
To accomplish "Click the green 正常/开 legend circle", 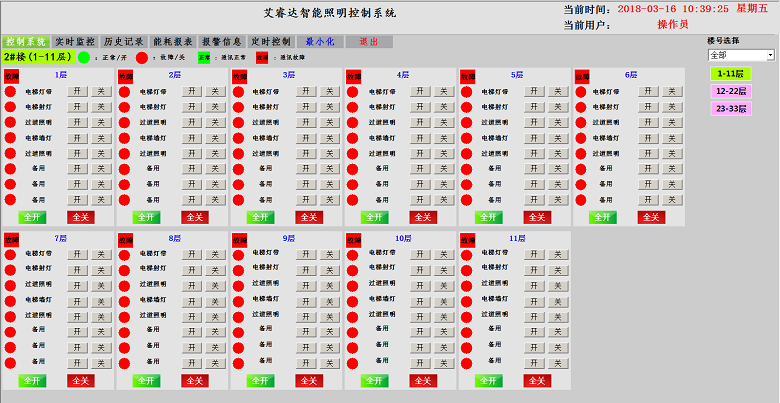I will (x=84, y=58).
